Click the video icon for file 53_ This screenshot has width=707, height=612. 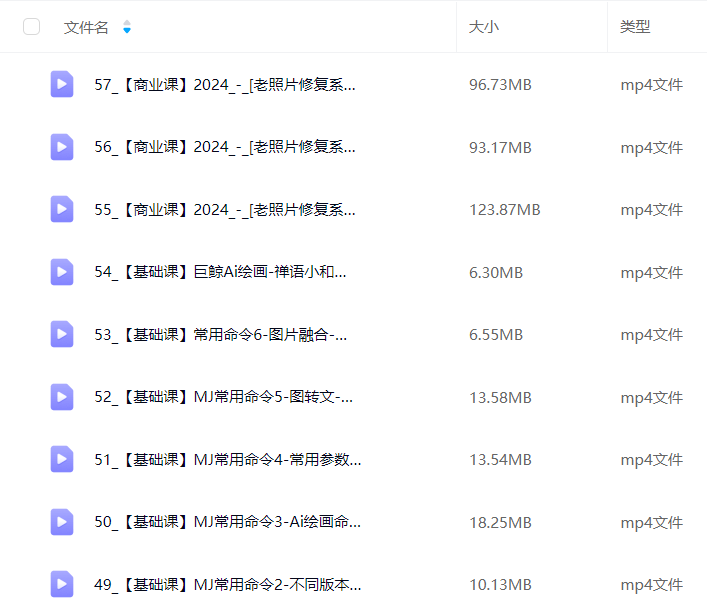62,334
